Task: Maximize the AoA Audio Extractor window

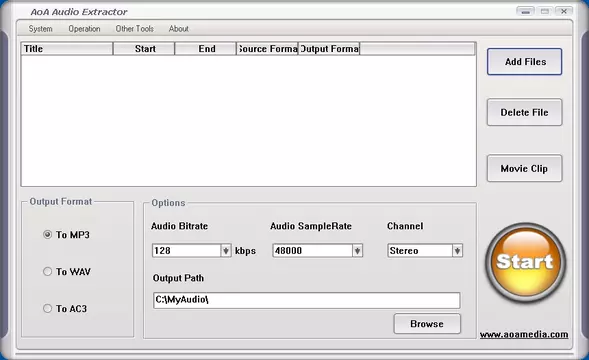Action: 545,12
